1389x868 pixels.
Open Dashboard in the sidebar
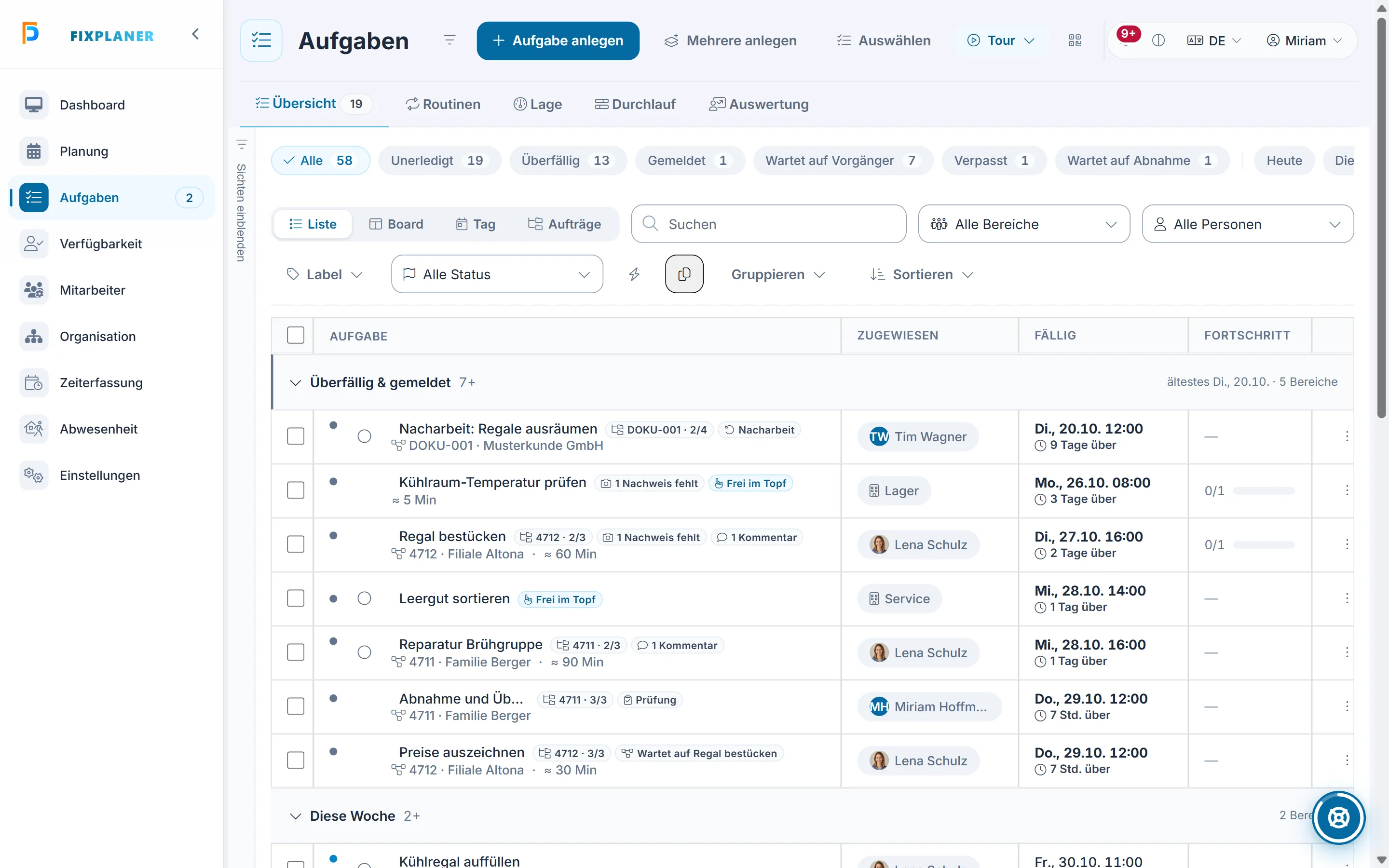112,105
